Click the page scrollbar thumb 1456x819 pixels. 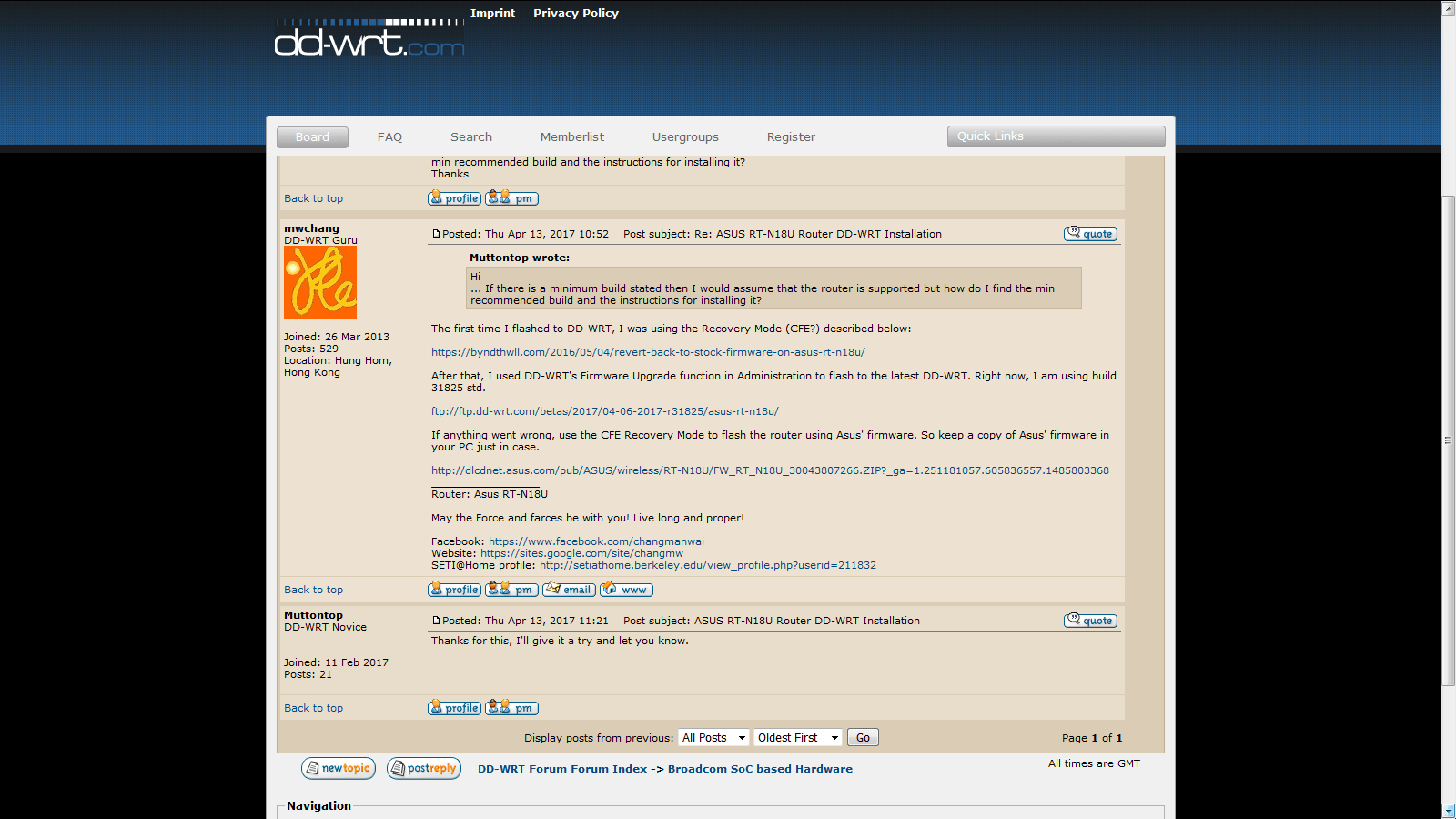pyautogui.click(x=1448, y=440)
